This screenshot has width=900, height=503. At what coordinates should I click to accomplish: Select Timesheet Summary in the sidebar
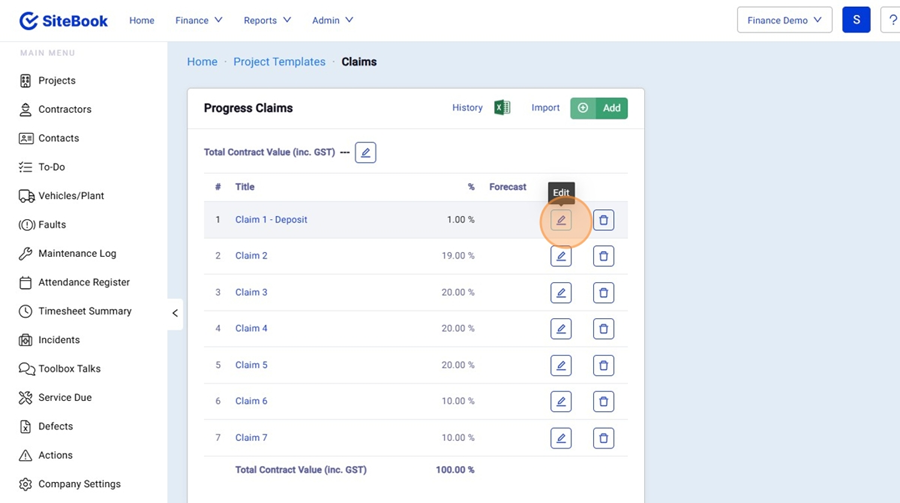84,311
